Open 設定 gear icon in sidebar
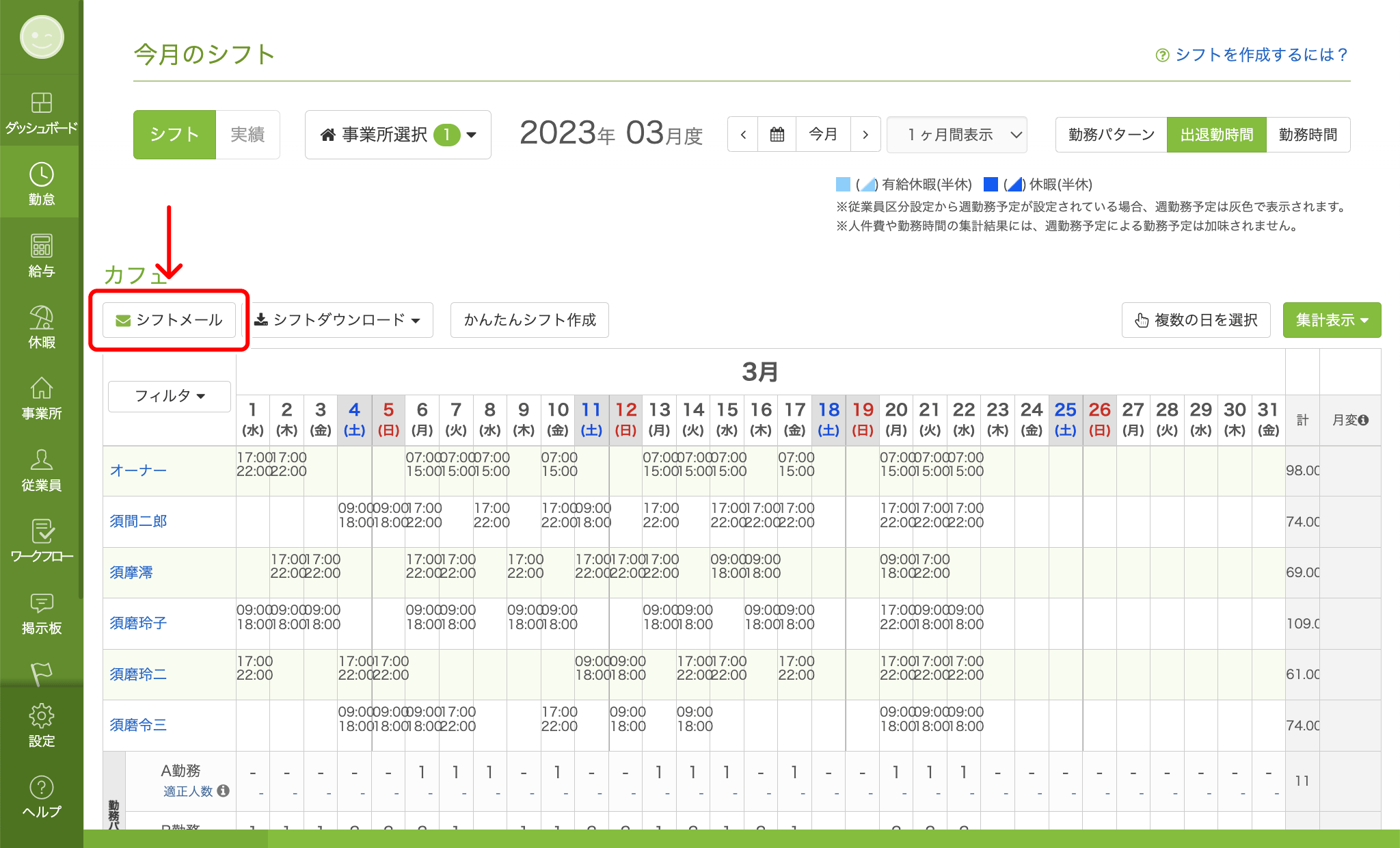 pos(41,725)
